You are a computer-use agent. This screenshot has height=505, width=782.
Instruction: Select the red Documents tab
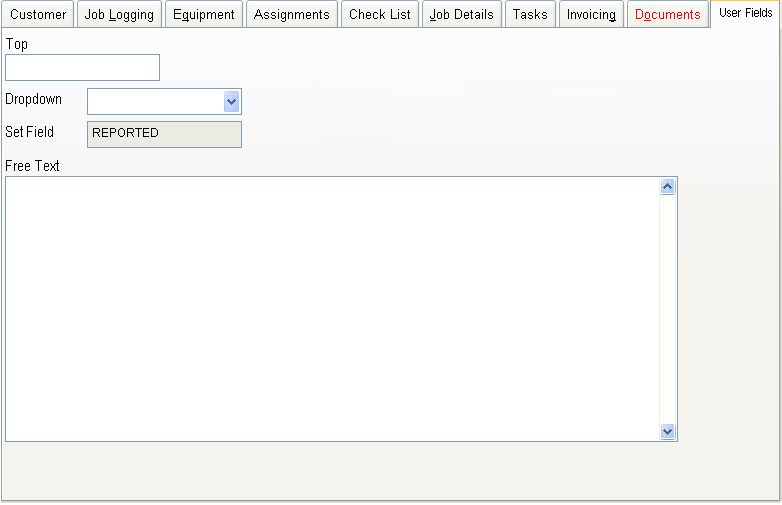(x=667, y=15)
